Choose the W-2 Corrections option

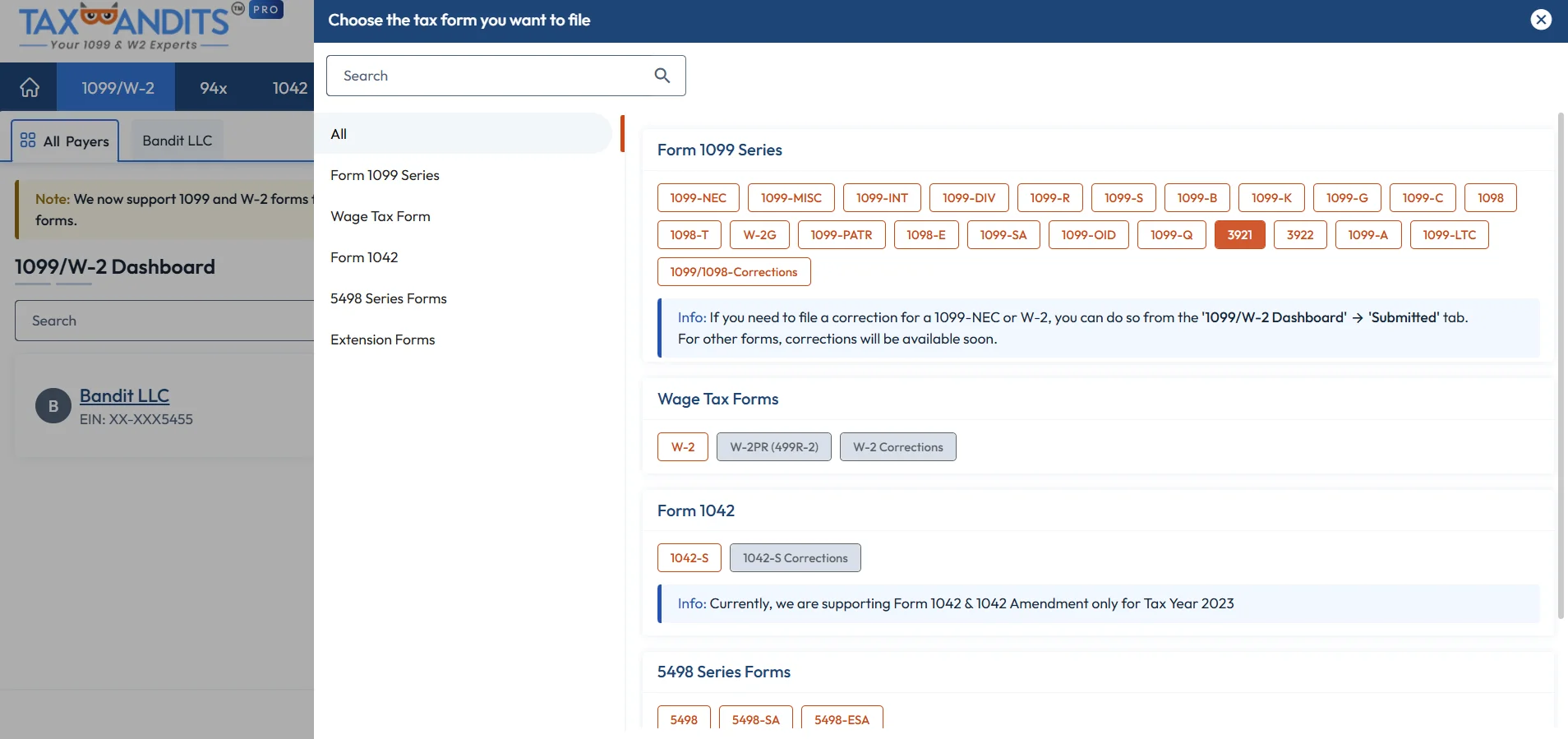pos(898,447)
